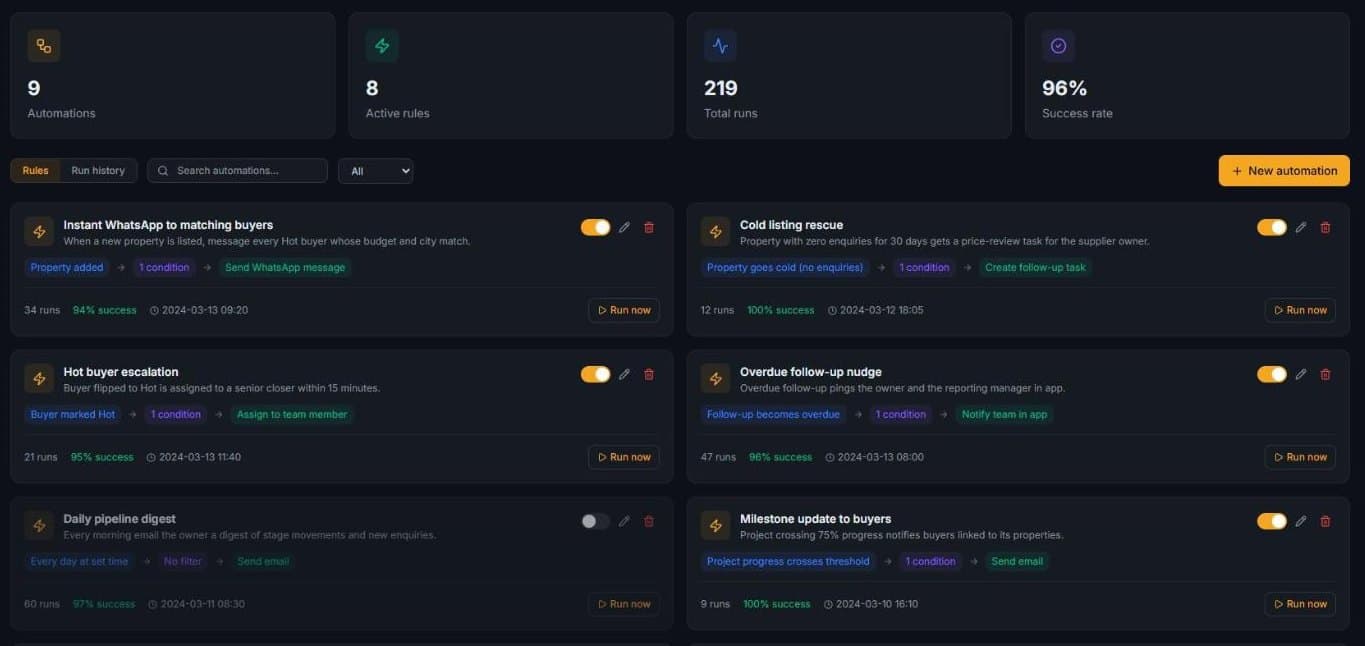Delete the Hot buyer escalation rule
1365x646 pixels.
pos(649,374)
